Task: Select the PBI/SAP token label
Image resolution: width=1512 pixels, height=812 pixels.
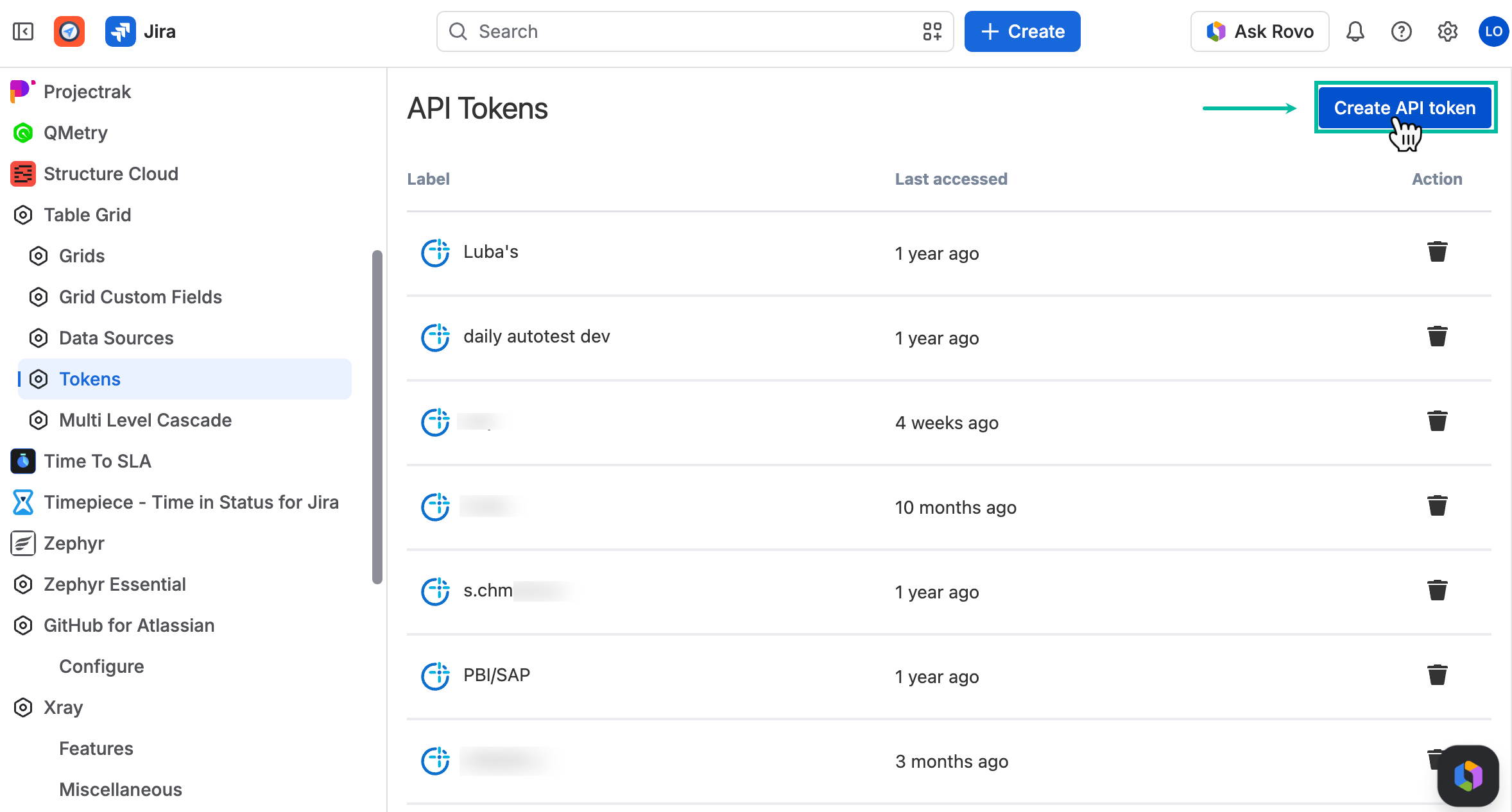Action: [x=497, y=675]
